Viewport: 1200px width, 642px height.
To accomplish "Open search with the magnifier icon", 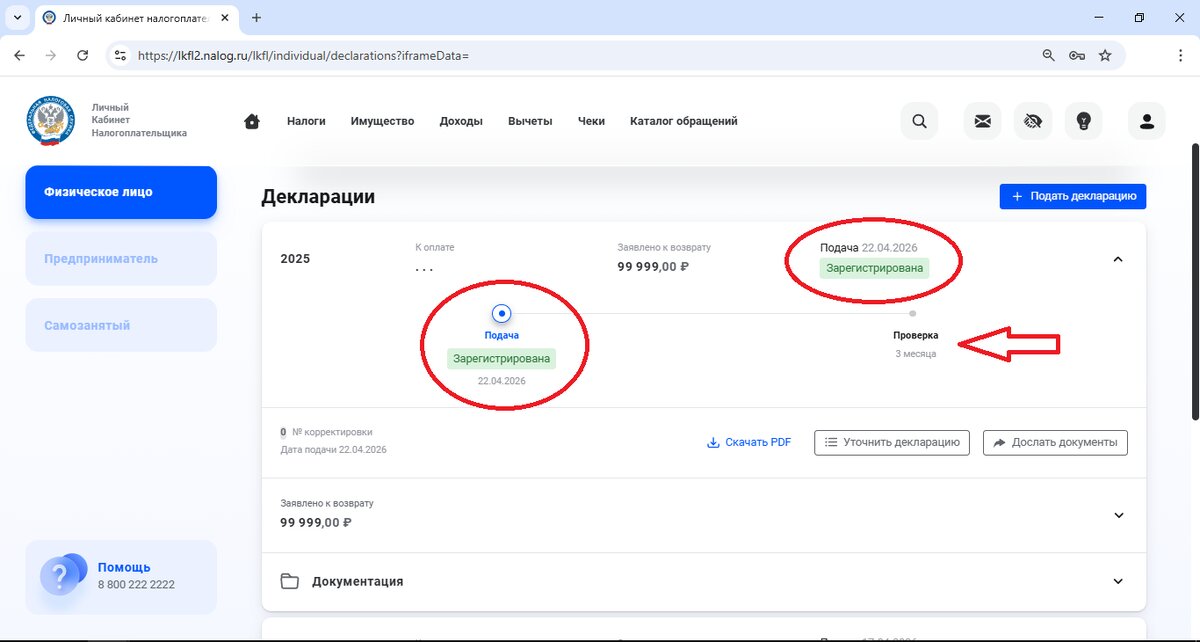I will (x=919, y=120).
